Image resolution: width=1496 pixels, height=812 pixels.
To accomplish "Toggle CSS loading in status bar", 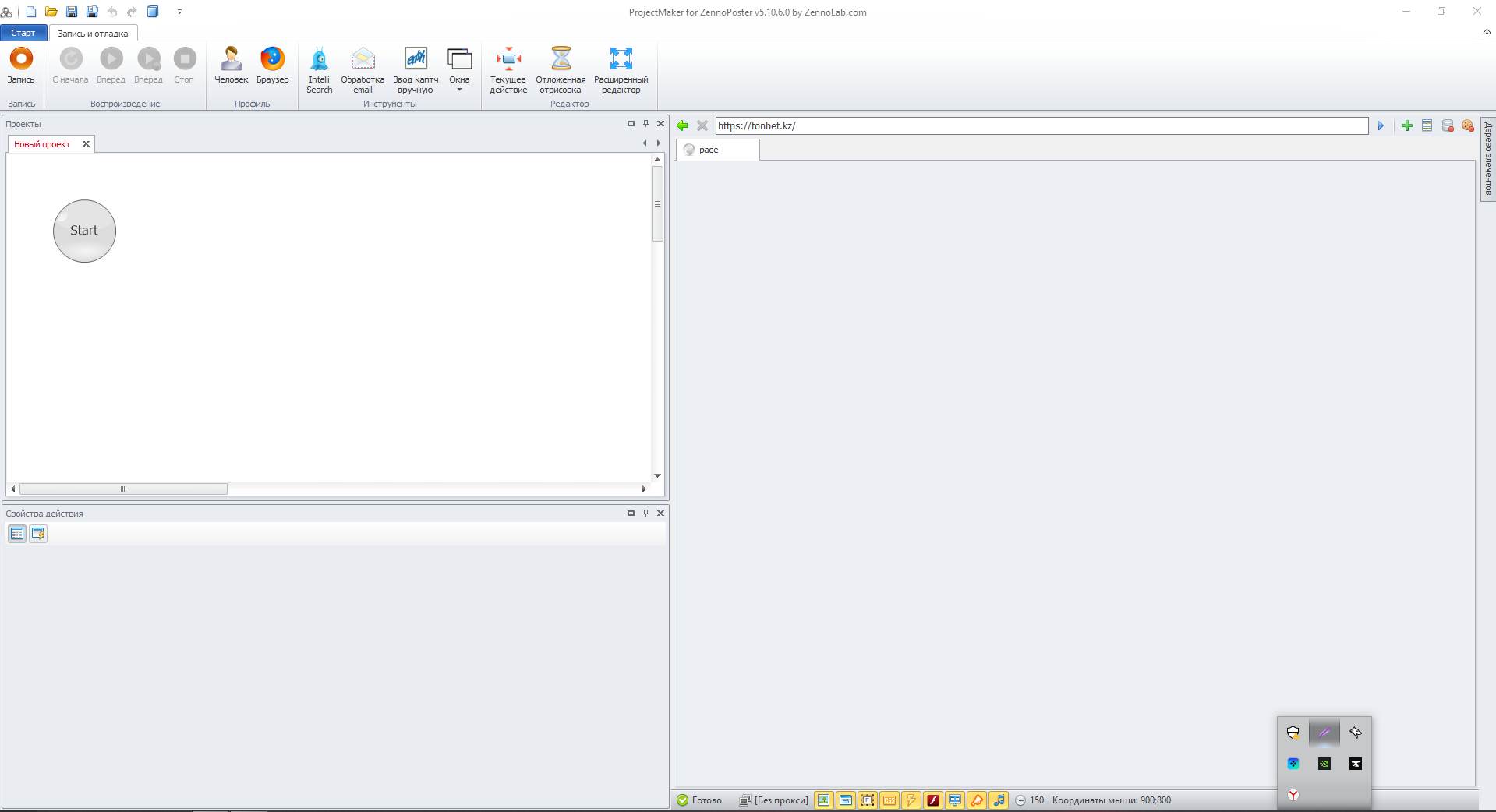I will tap(889, 800).
